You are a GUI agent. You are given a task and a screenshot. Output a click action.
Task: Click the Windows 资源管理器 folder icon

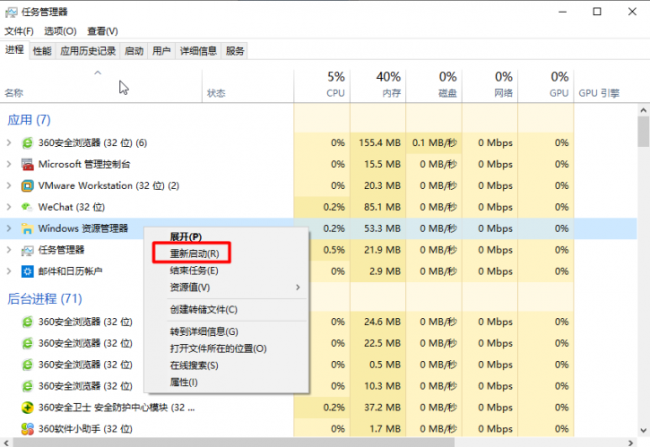click(x=27, y=228)
